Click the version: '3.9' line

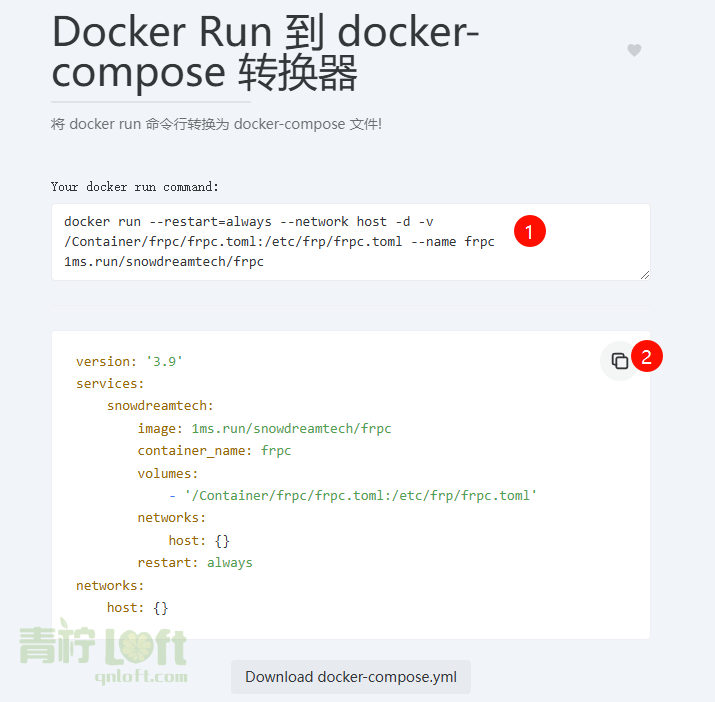click(129, 362)
